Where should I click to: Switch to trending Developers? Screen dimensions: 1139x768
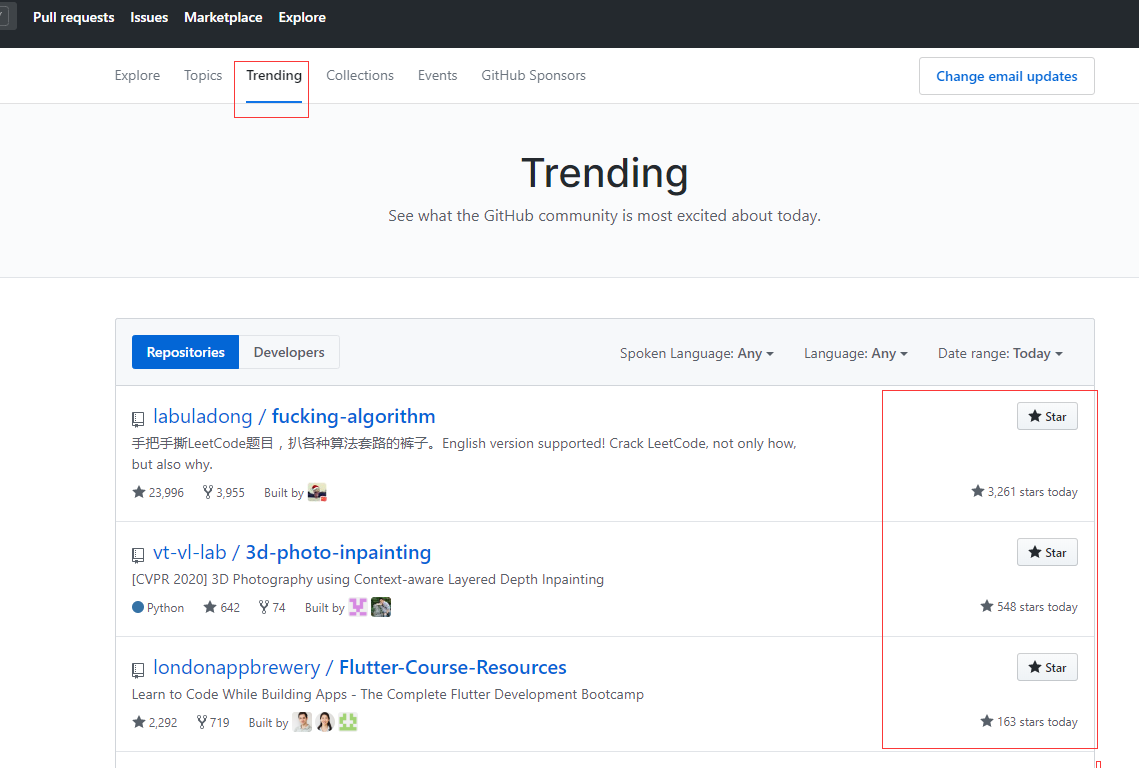(x=289, y=352)
